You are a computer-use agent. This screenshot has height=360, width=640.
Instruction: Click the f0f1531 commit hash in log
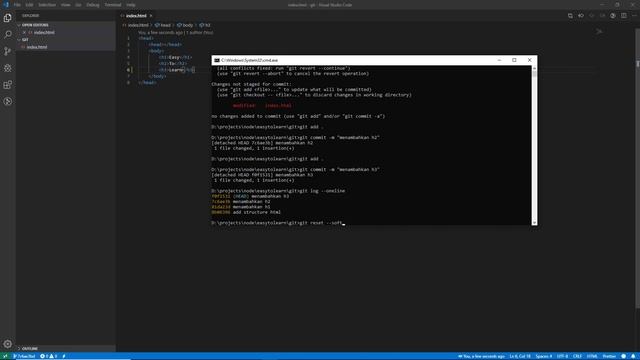pyautogui.click(x=221, y=196)
